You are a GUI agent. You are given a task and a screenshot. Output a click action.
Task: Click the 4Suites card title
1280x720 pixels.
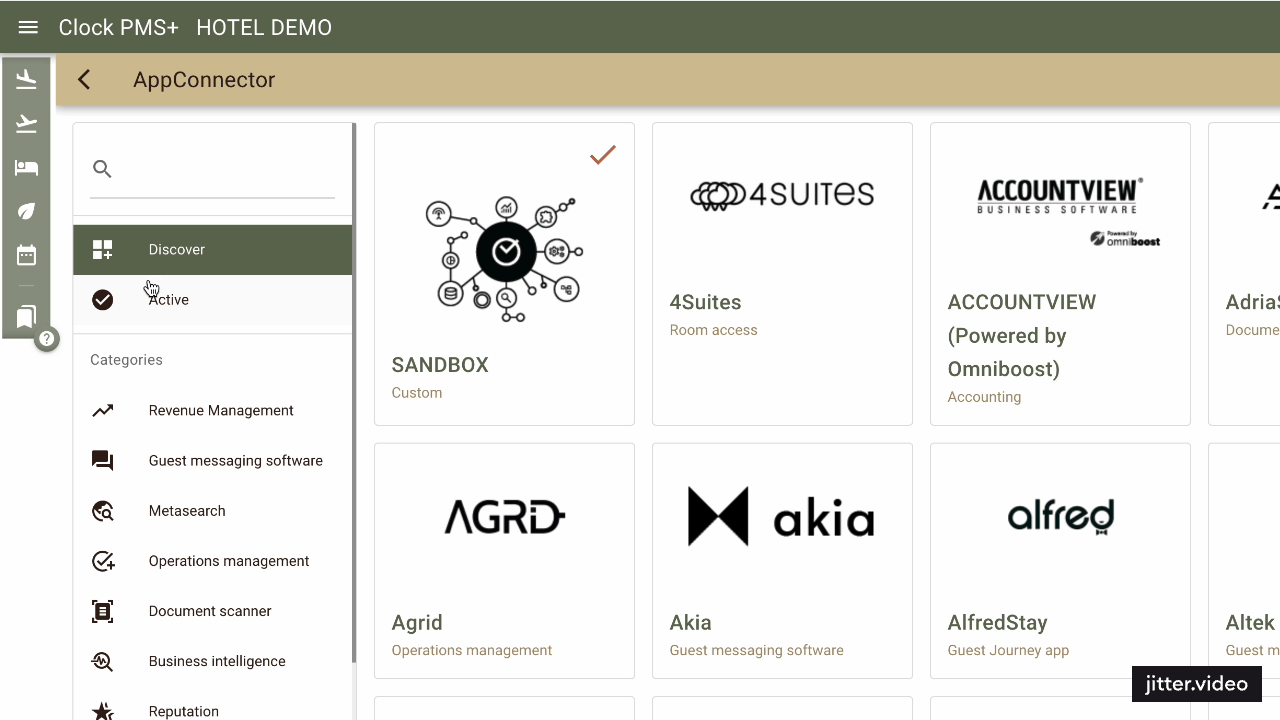(x=705, y=302)
